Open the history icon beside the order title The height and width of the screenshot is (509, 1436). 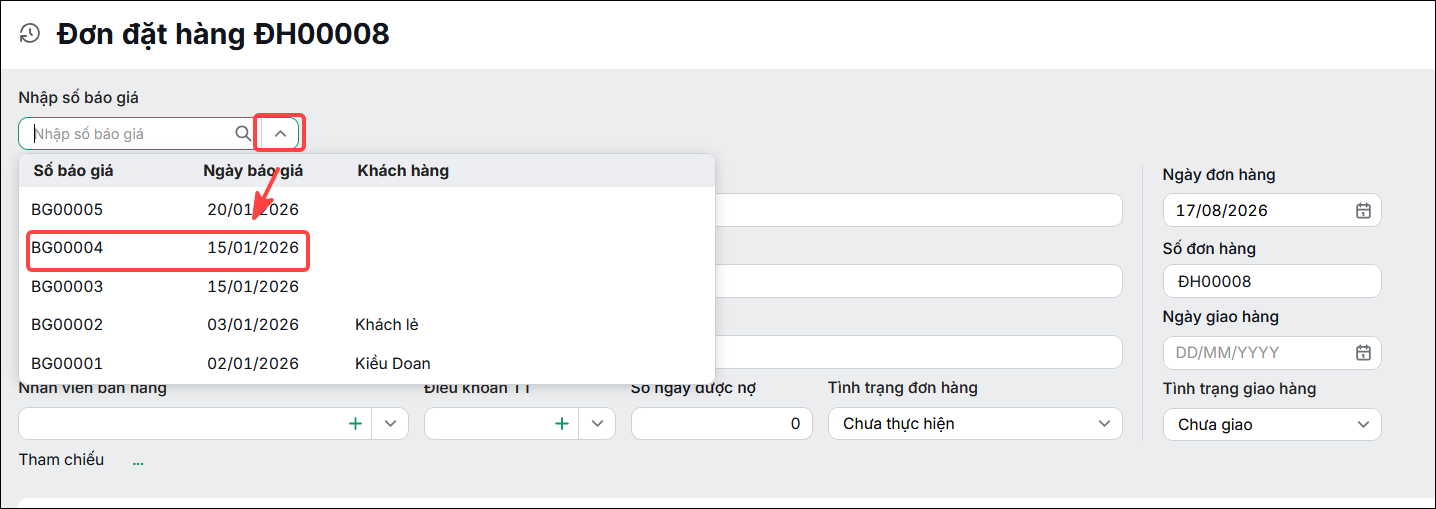(30, 34)
